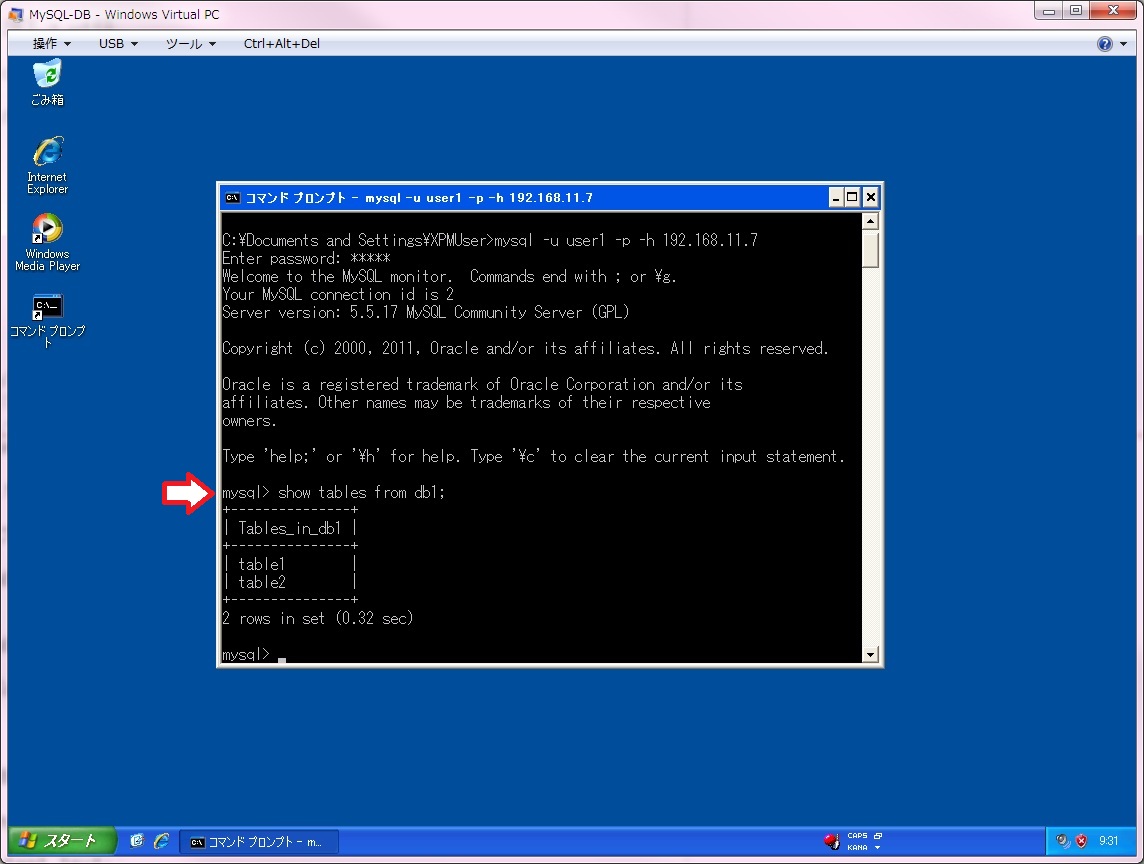1144x864 pixels.
Task: Select the コマンド プロンプト desktop shortcut
Action: pyautogui.click(x=47, y=320)
